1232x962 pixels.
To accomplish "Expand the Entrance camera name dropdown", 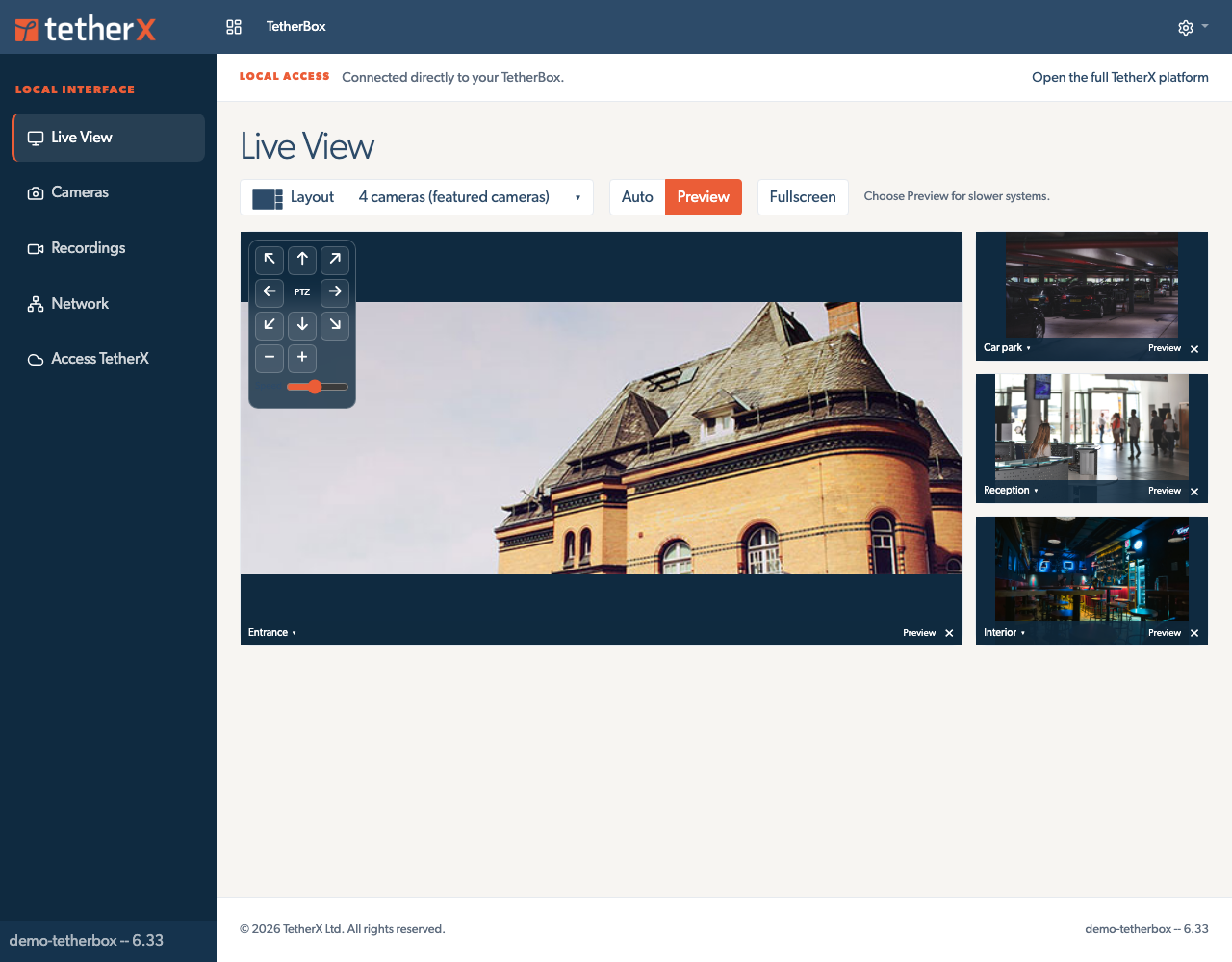I will [272, 633].
